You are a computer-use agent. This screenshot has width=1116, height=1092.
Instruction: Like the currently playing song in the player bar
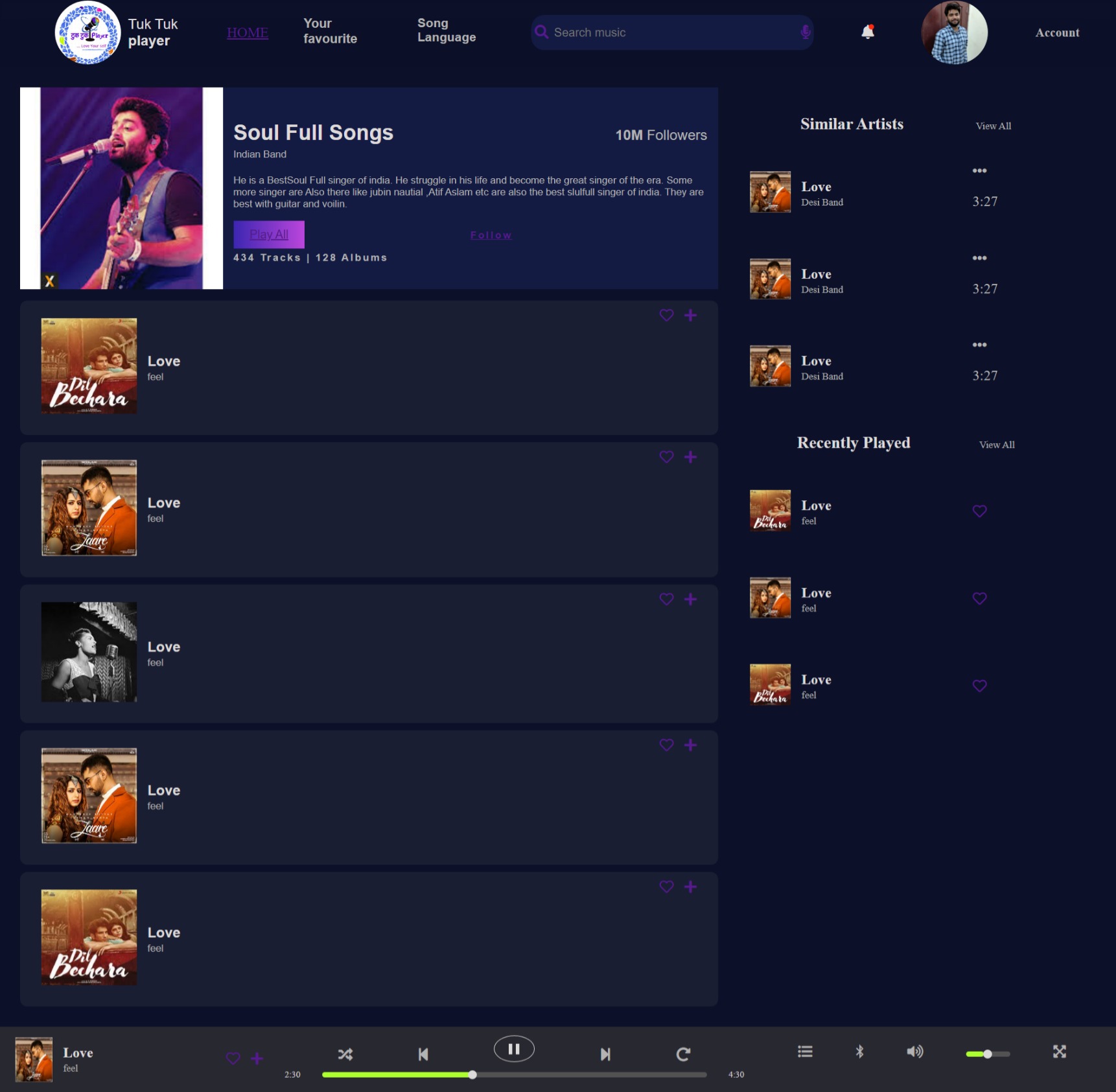pyautogui.click(x=233, y=1054)
